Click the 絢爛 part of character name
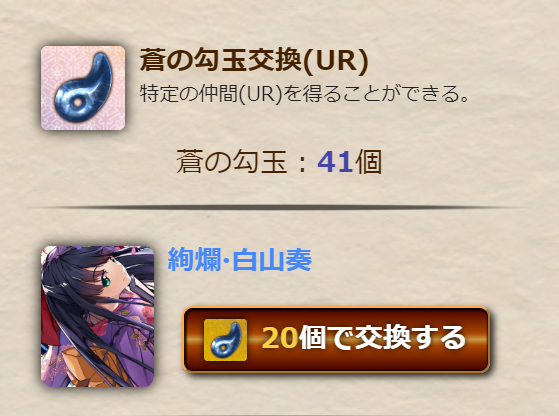This screenshot has width=559, height=416. [x=194, y=260]
